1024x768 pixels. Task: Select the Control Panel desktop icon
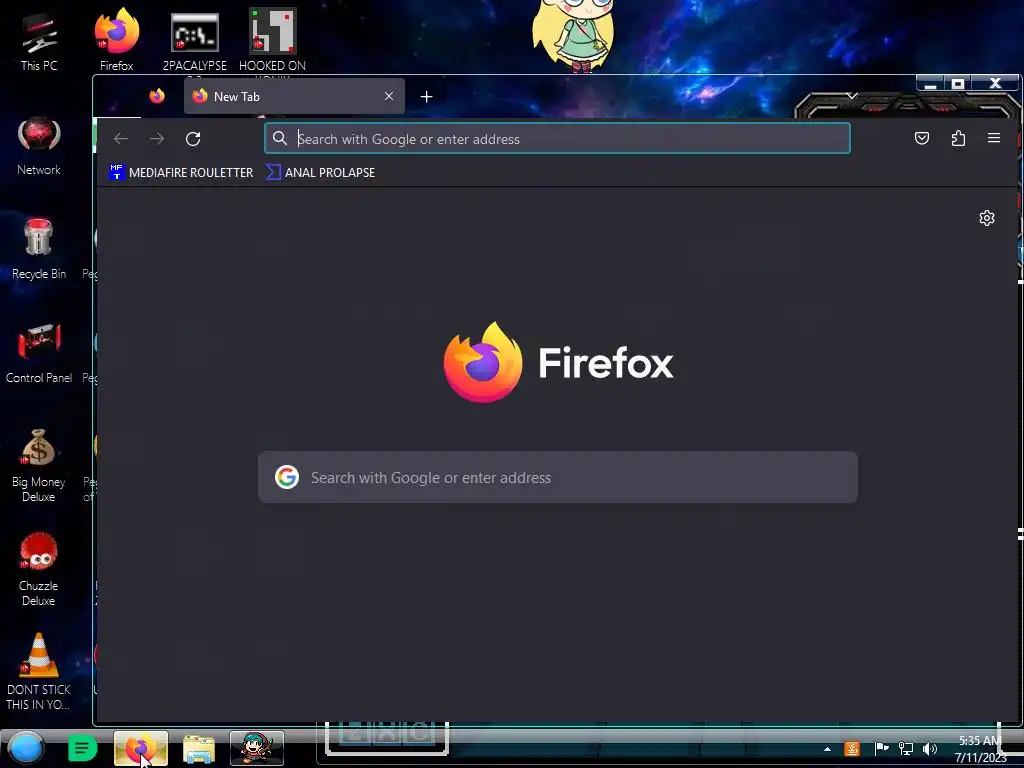pyautogui.click(x=39, y=353)
